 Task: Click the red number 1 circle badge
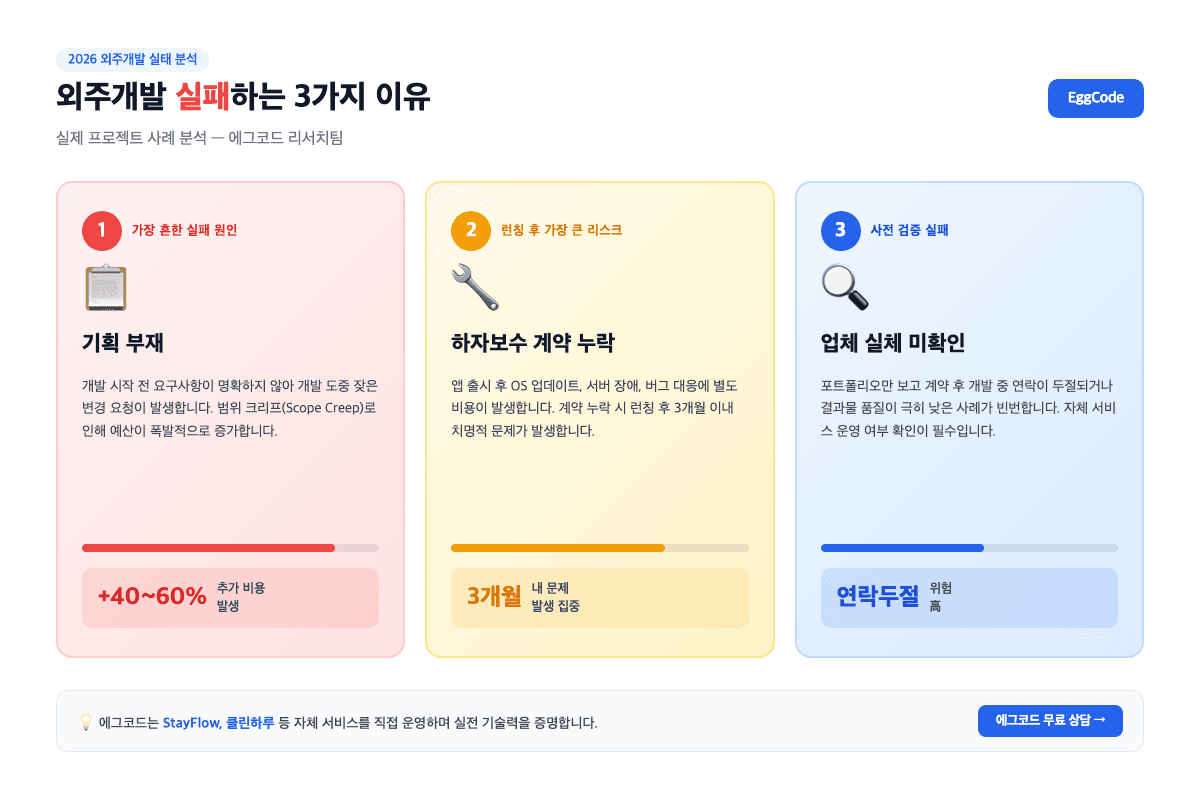click(101, 230)
